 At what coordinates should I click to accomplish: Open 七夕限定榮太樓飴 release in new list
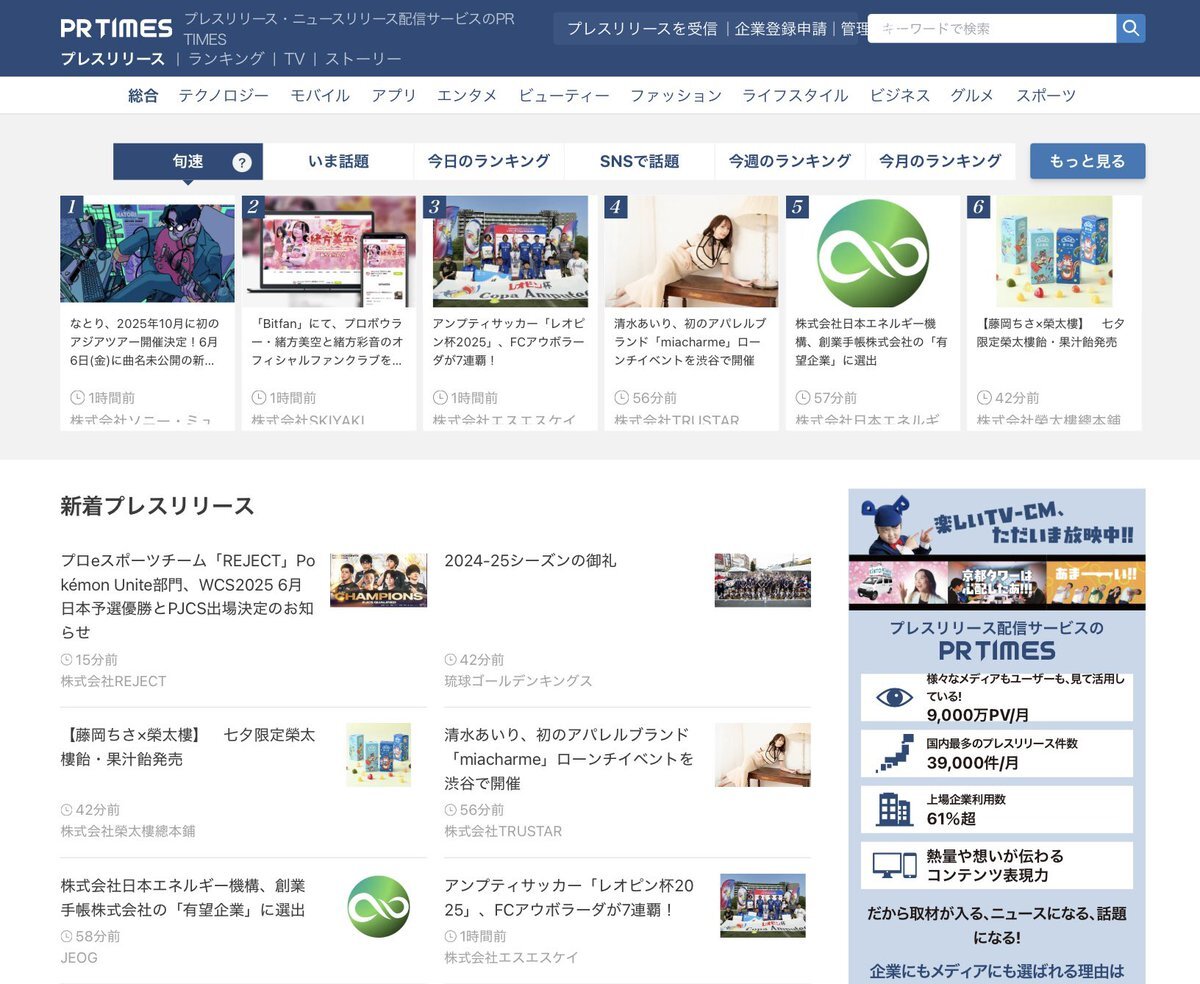tap(188, 747)
